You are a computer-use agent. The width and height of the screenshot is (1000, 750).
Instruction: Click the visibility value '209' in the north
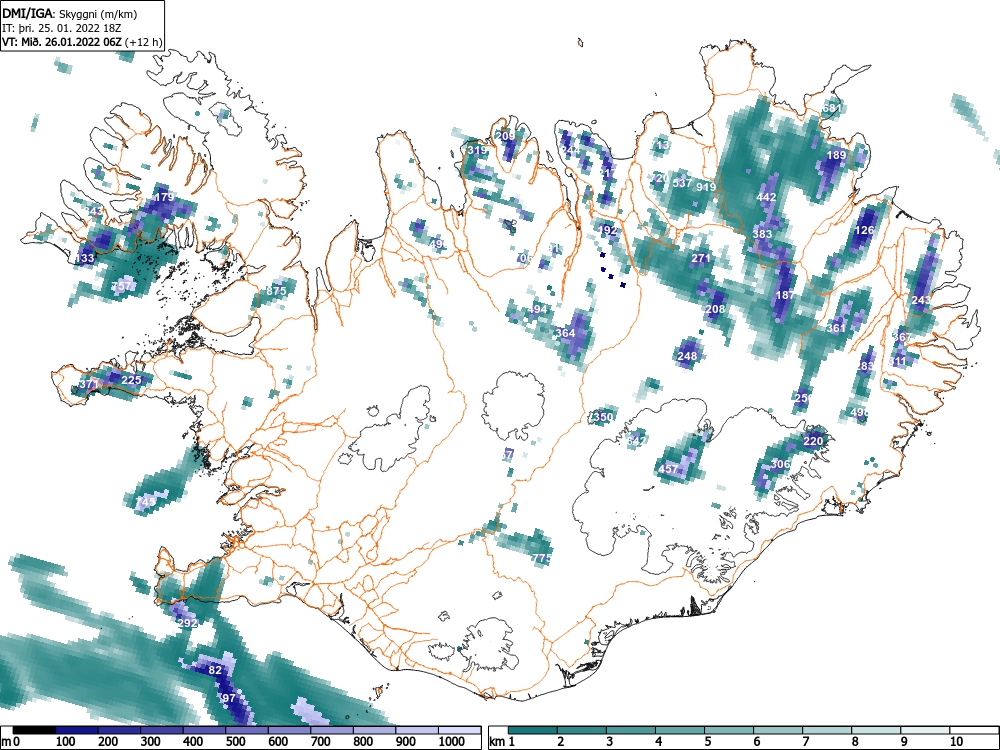pyautogui.click(x=505, y=136)
